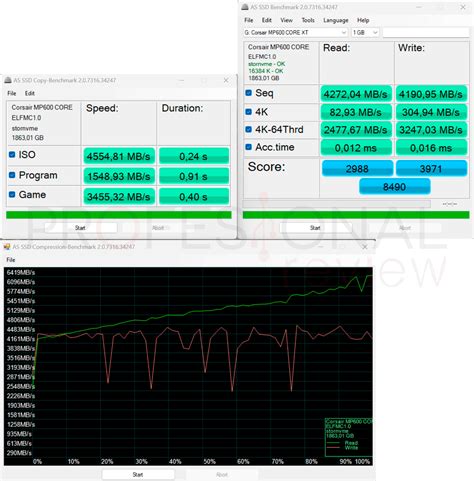Viewport: 474px width, 481px height.
Task: Click the empty text field beside size dropdown
Action: click(x=426, y=32)
